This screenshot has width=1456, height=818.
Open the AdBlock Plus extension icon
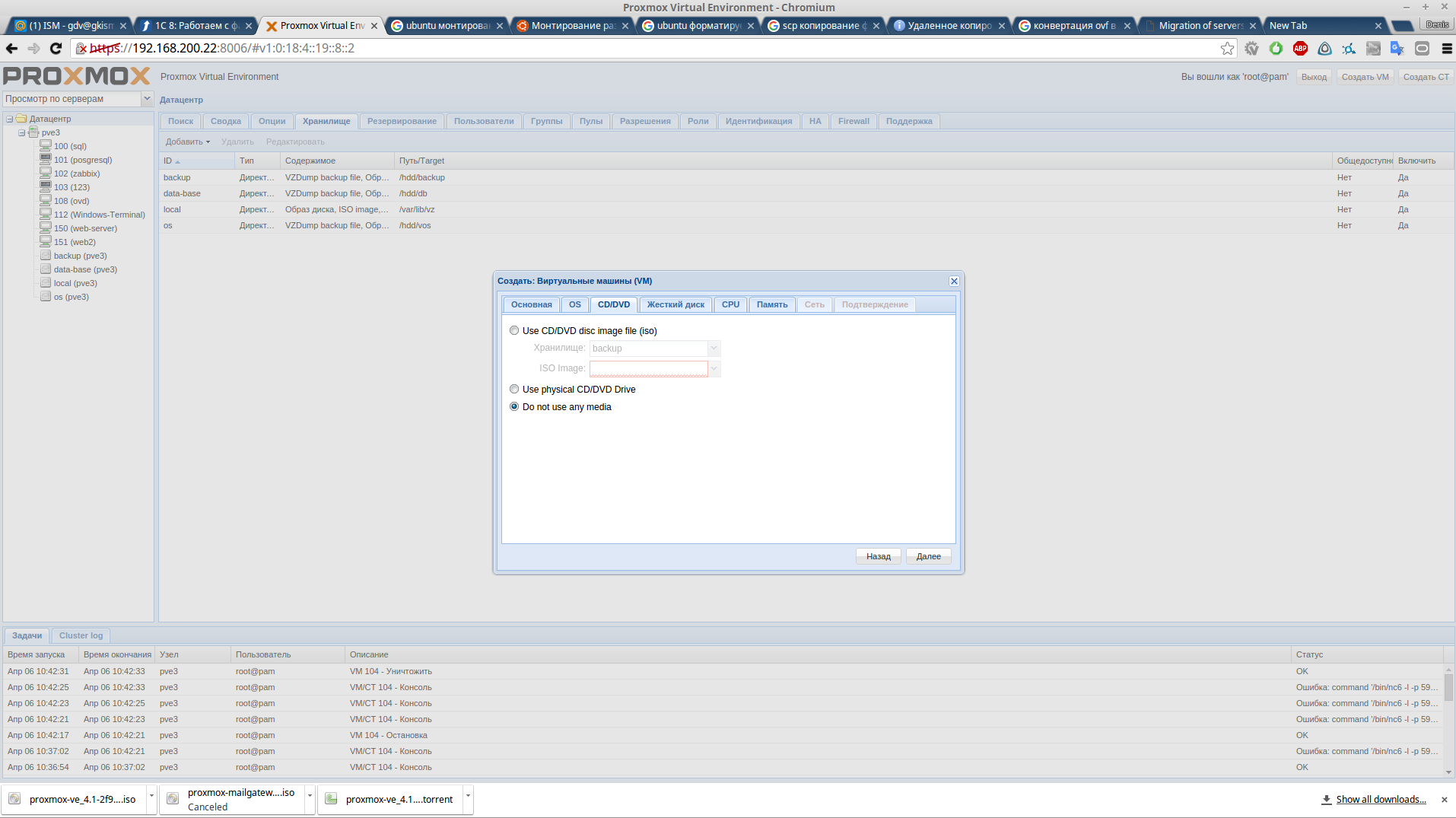1300,49
